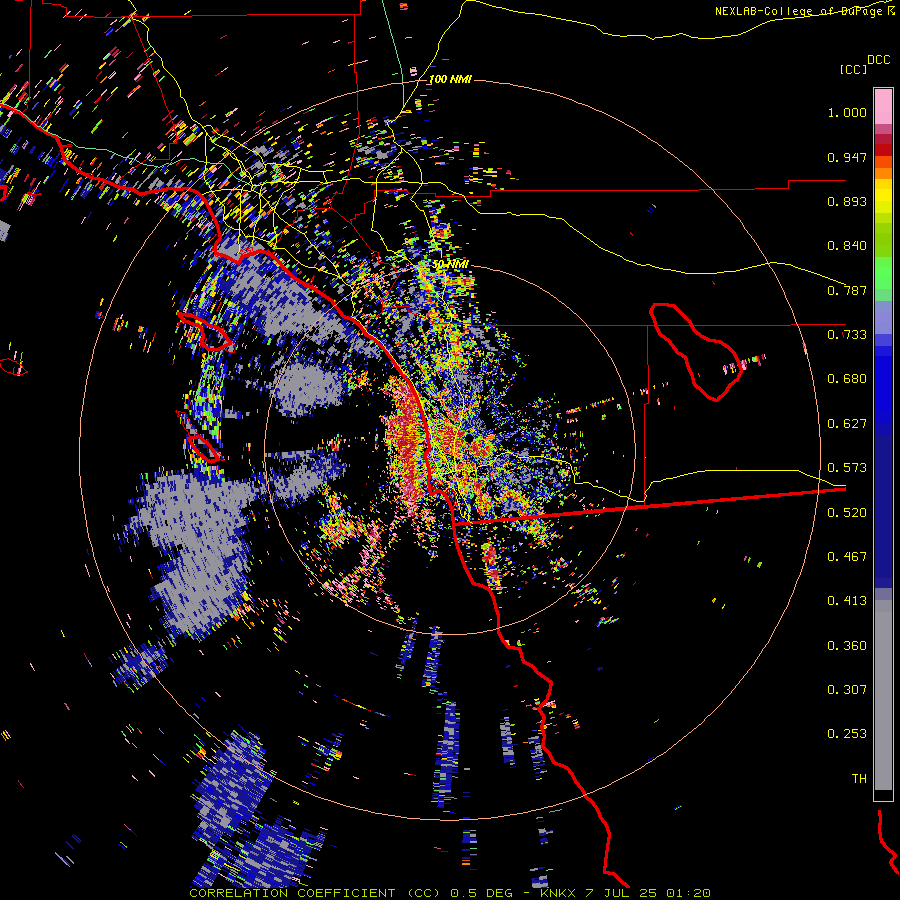900x900 pixels.
Task: Click the 100 NMI range ring label
Action: [x=450, y=79]
